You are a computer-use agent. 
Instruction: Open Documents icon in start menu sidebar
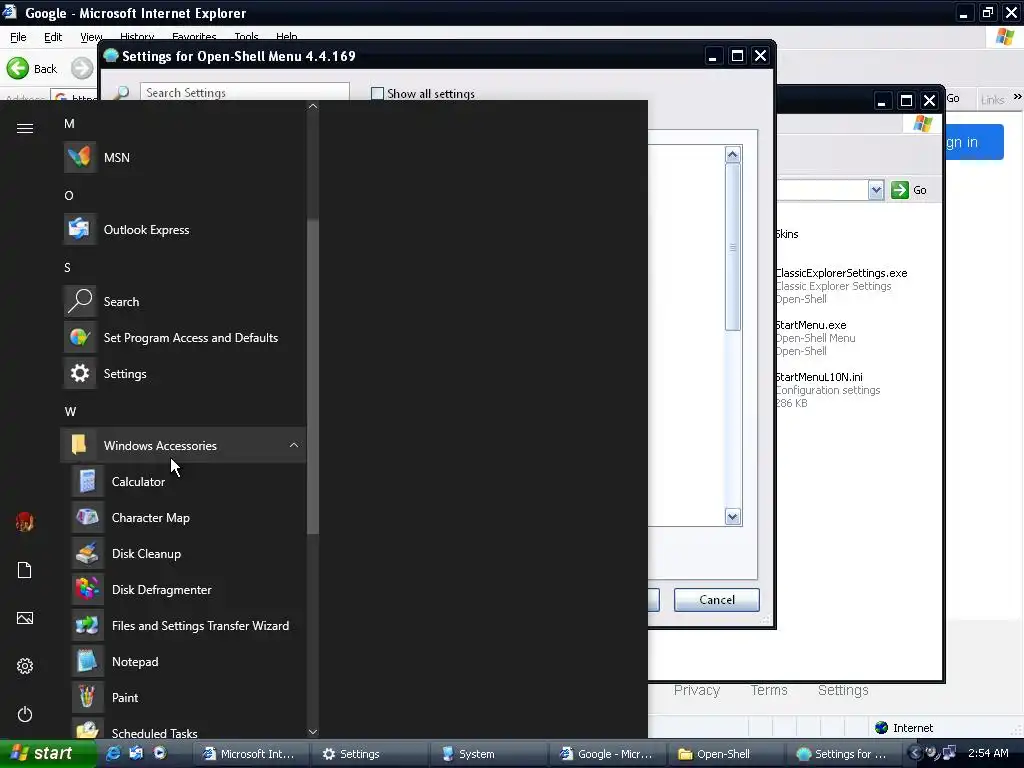[x=25, y=570]
